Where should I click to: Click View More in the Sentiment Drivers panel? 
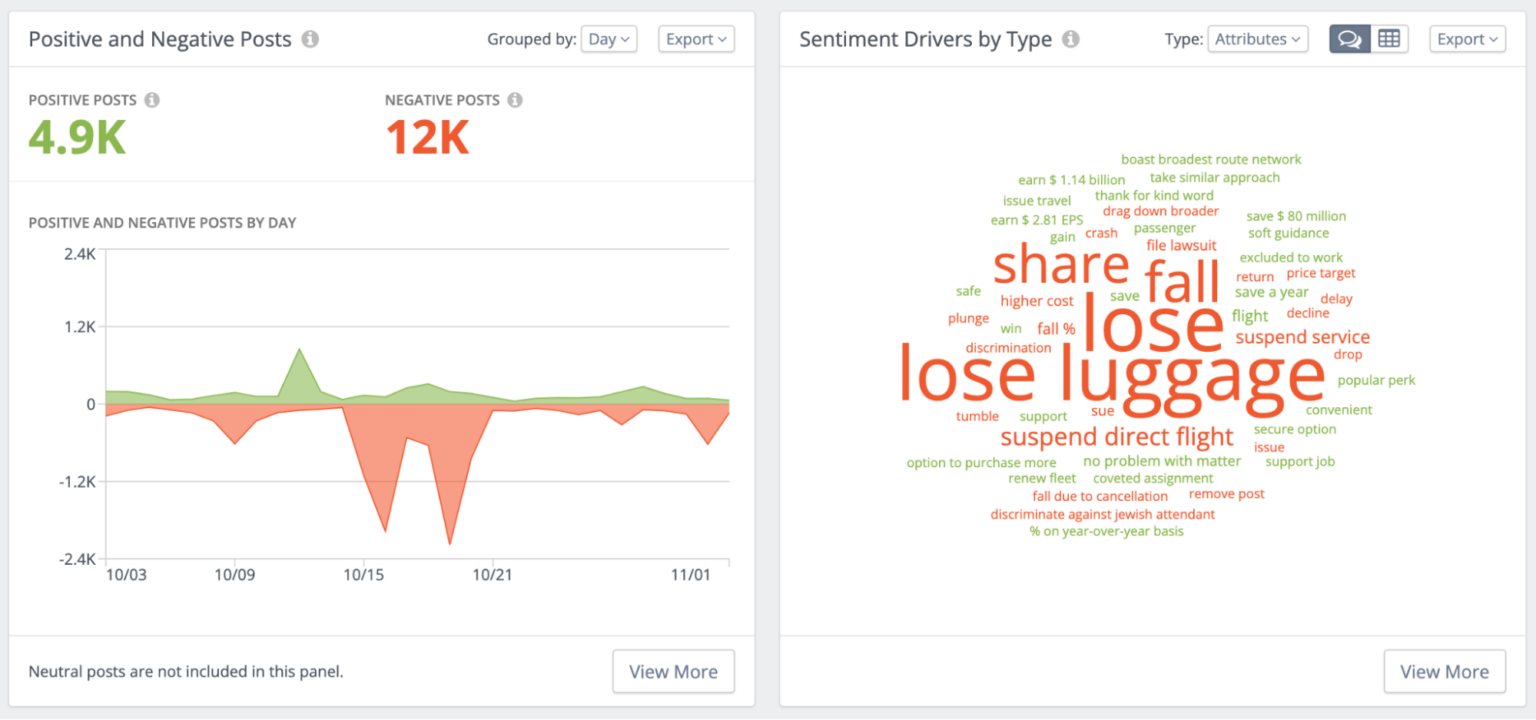point(1444,671)
